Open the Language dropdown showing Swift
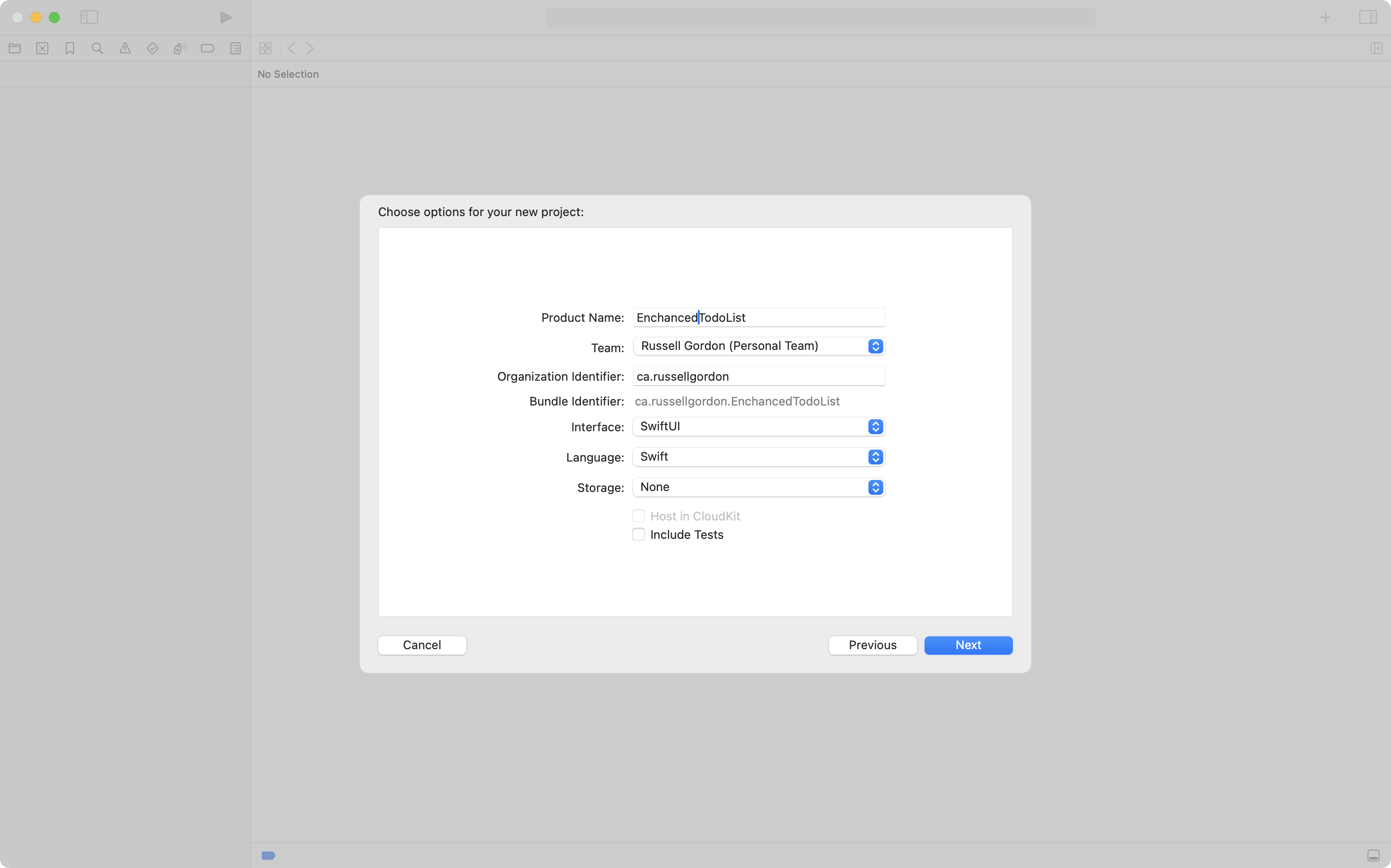Image resolution: width=1391 pixels, height=868 pixels. click(x=758, y=457)
